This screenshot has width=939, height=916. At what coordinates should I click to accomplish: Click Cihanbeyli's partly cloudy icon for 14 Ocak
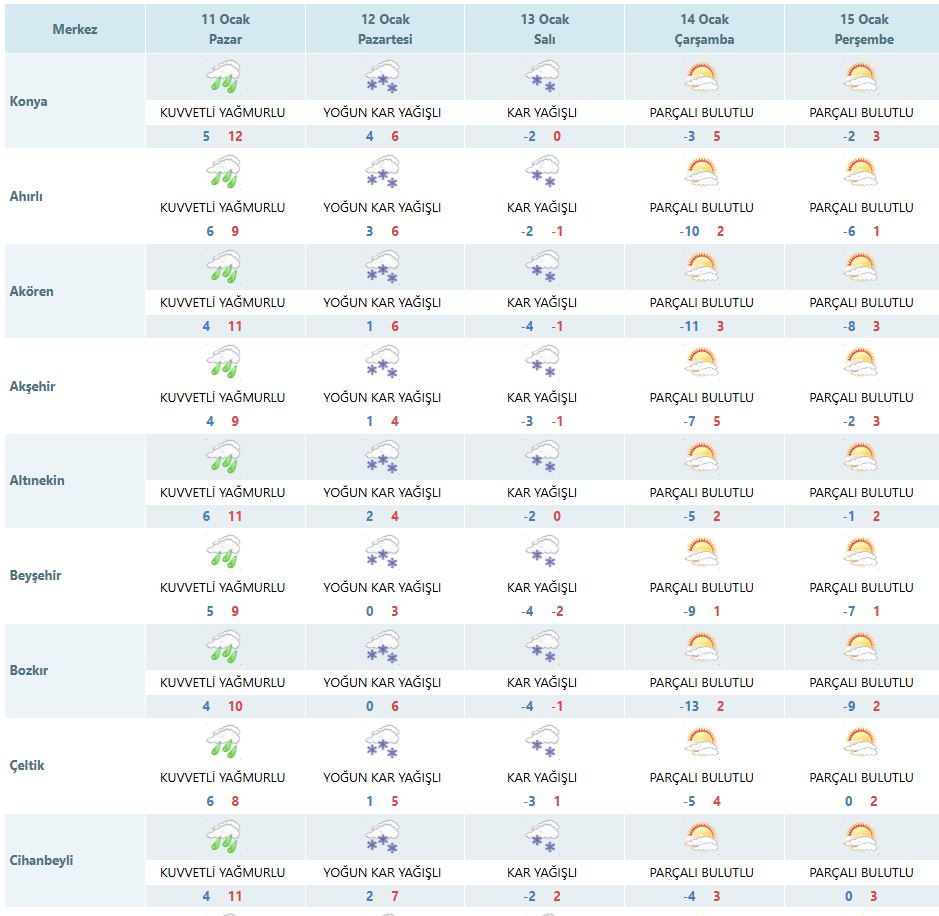702,838
